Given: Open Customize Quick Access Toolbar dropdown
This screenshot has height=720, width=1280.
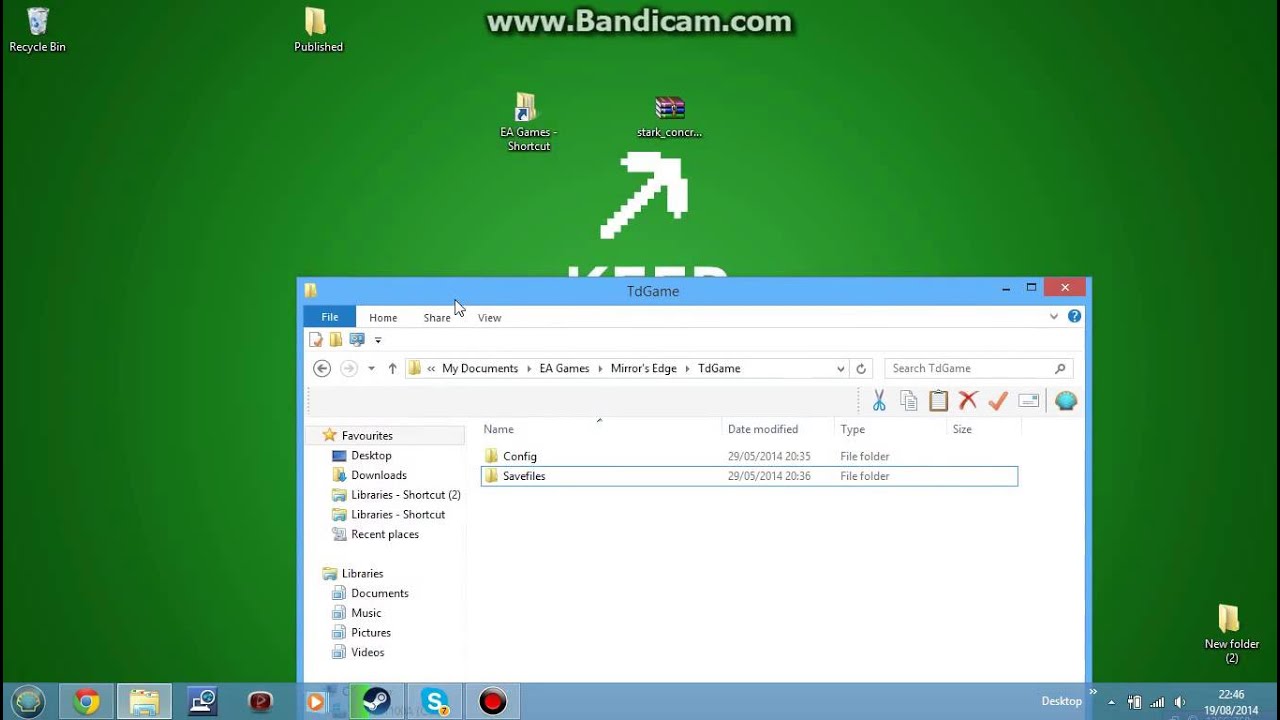Looking at the screenshot, I should 378,341.
